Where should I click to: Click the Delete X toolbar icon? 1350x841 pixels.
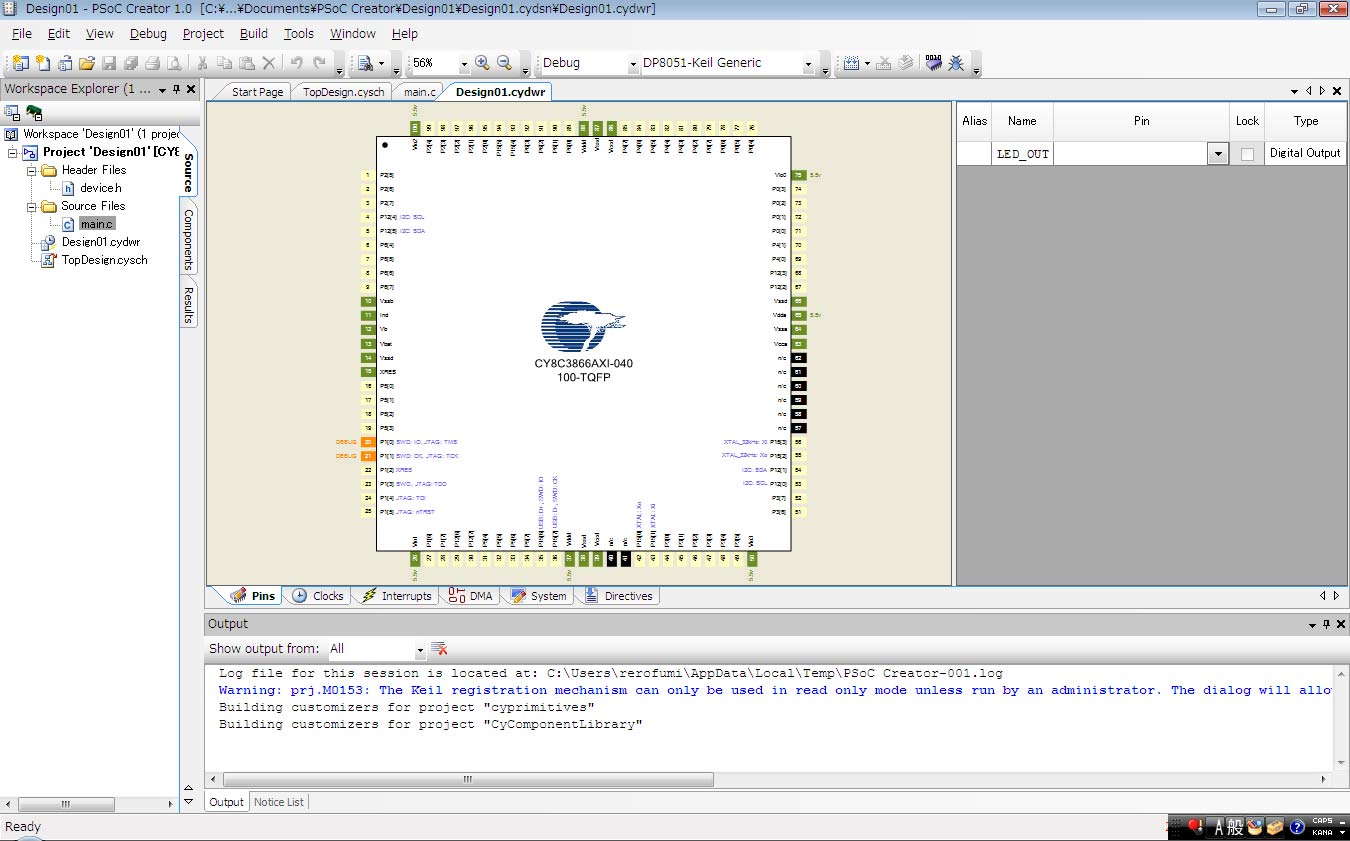(x=268, y=63)
